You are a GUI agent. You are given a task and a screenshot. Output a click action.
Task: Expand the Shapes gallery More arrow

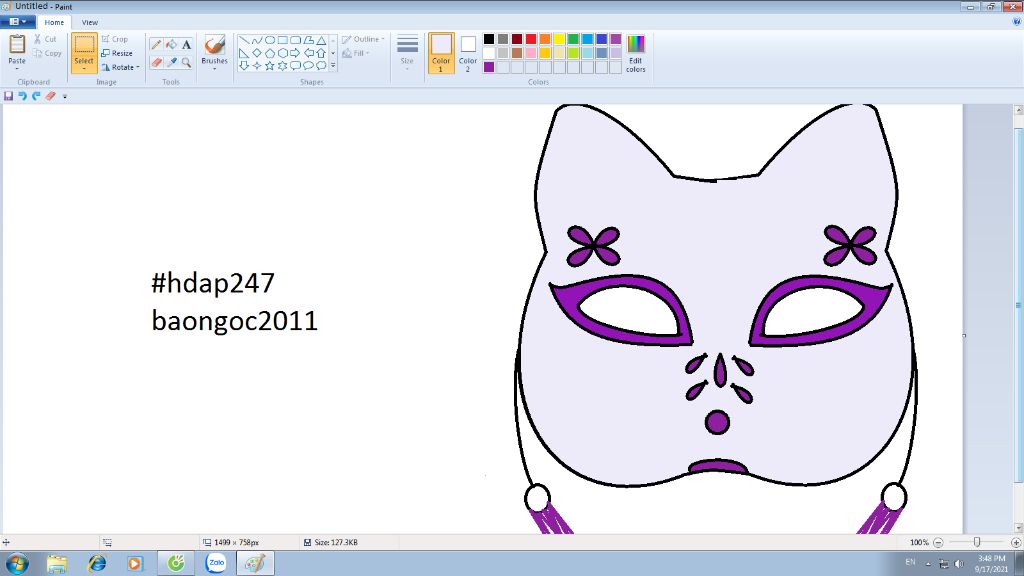click(333, 65)
